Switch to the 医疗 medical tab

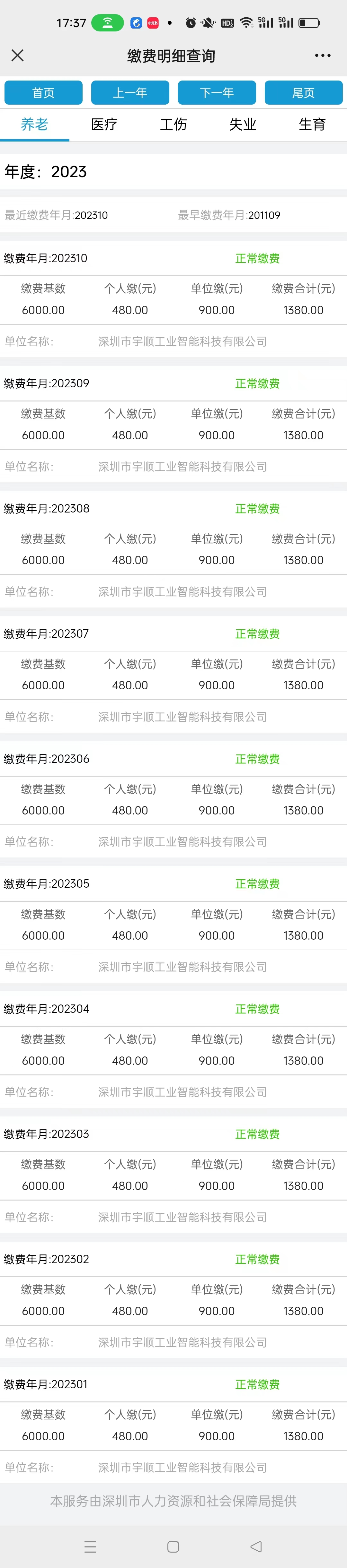(104, 125)
